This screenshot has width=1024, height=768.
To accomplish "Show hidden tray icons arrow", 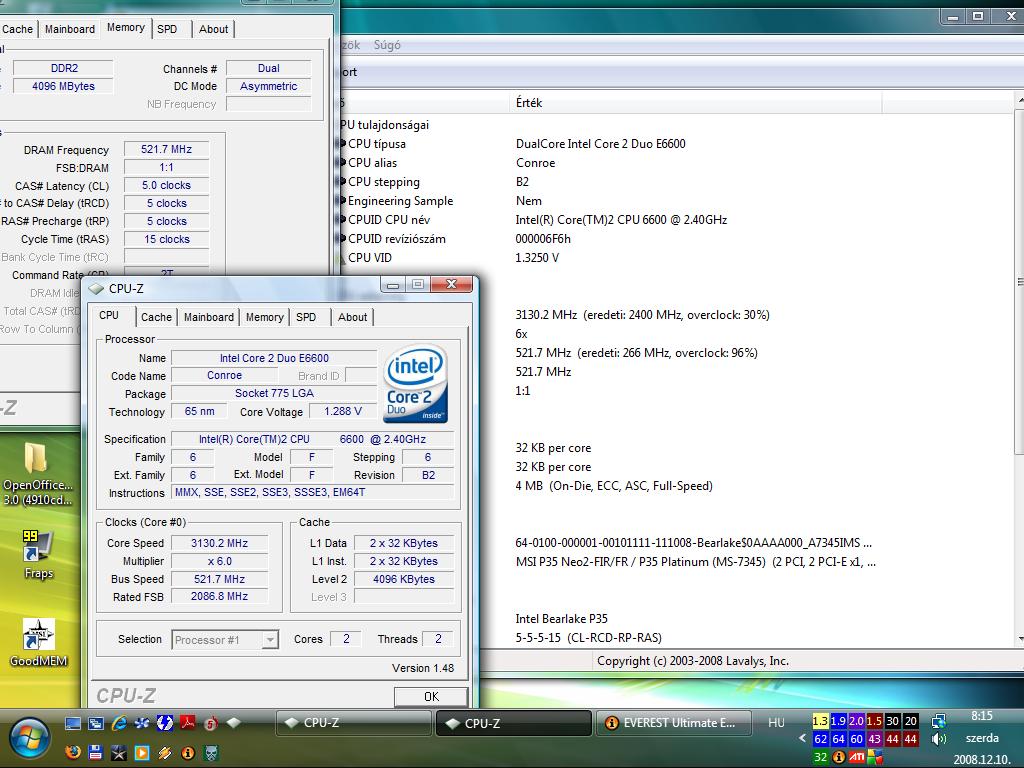I will pyautogui.click(x=802, y=739).
